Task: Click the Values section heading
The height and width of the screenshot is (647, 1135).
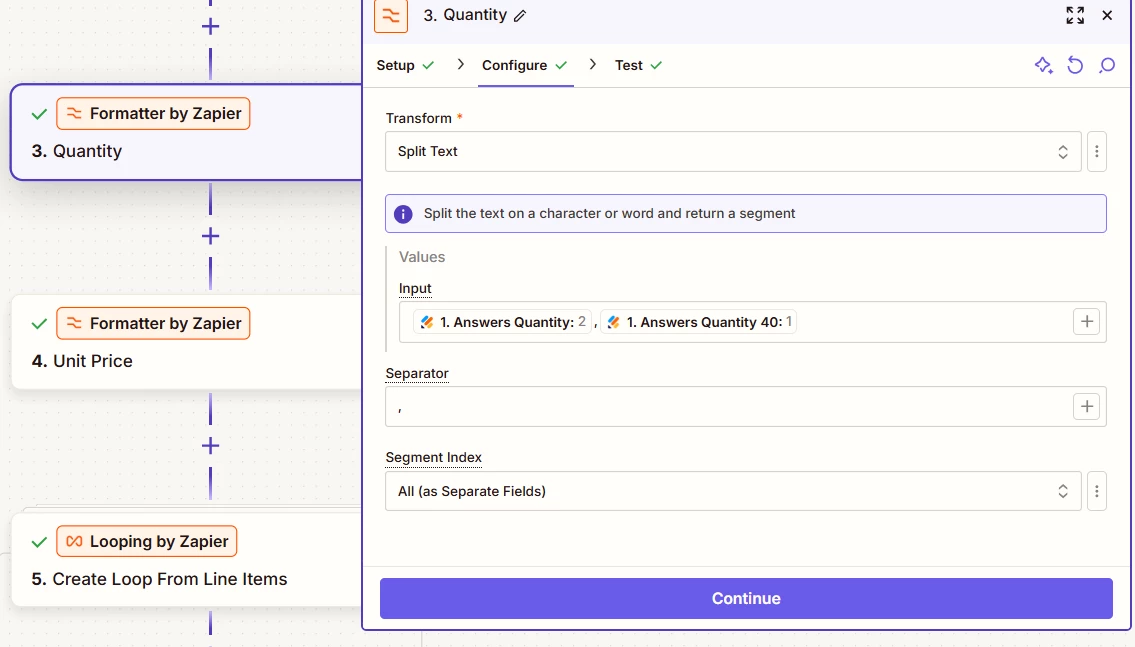Action: [x=422, y=257]
